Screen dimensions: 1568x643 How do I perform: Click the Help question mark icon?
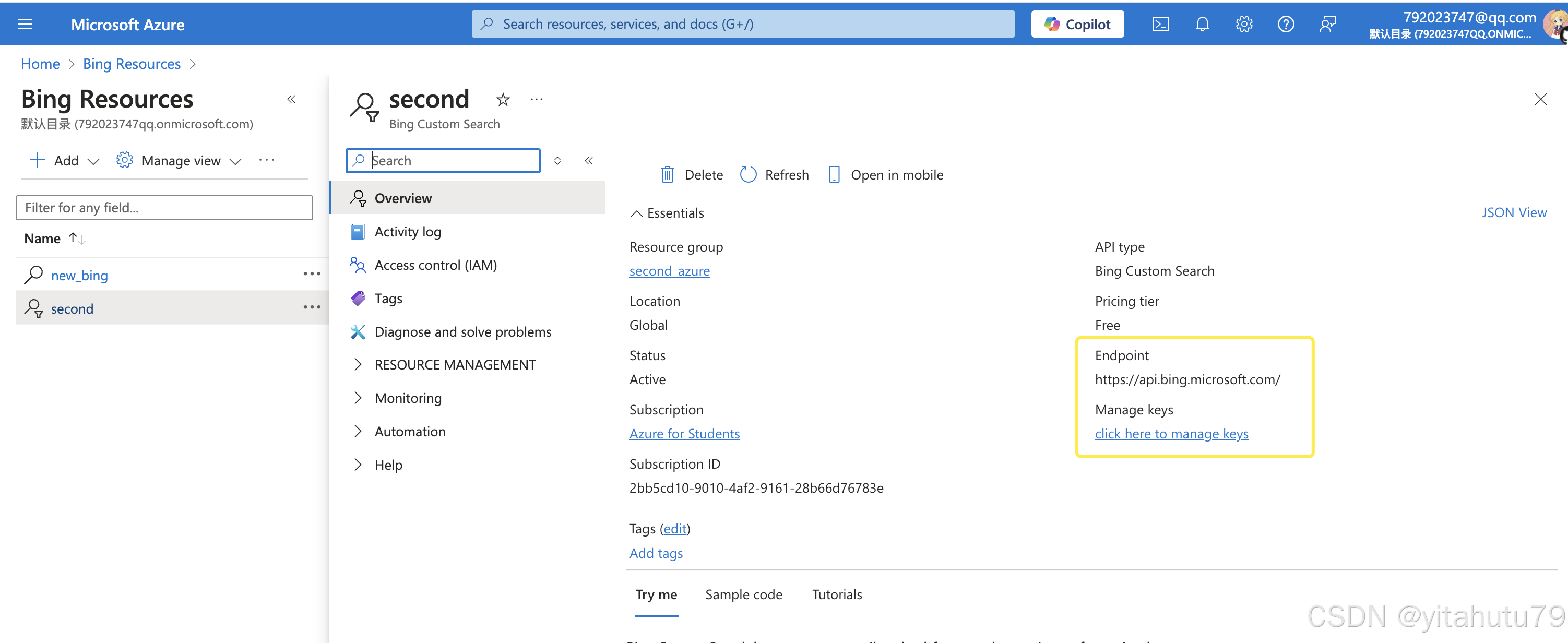(1286, 25)
